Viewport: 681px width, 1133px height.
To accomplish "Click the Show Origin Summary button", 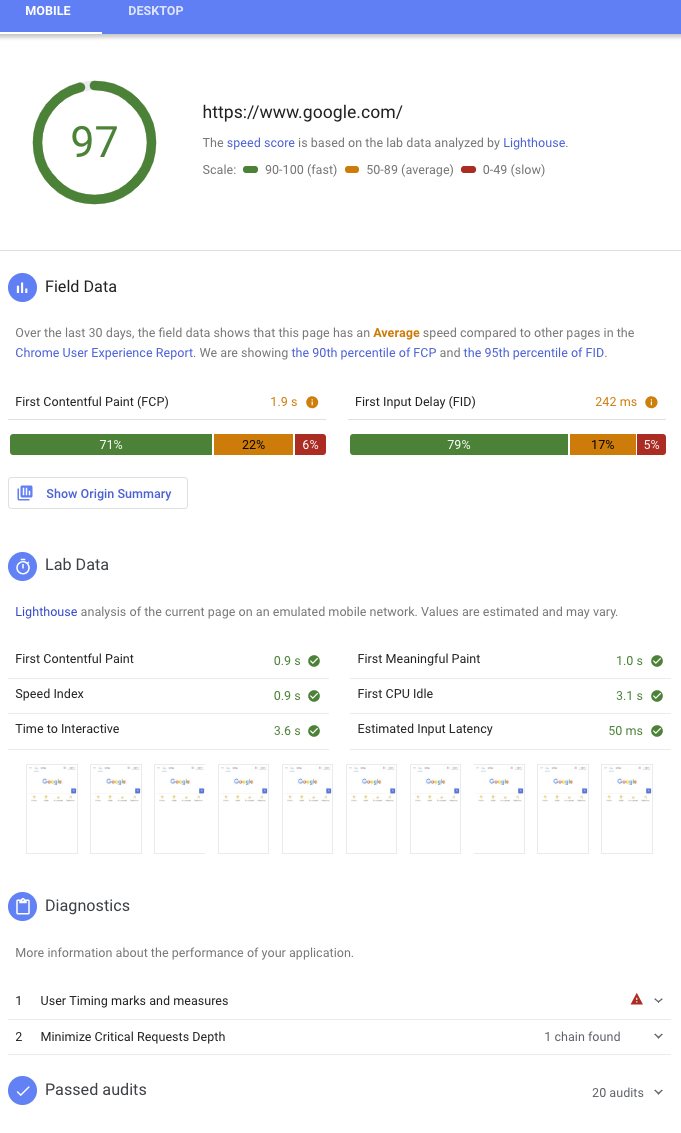I will [x=98, y=494].
